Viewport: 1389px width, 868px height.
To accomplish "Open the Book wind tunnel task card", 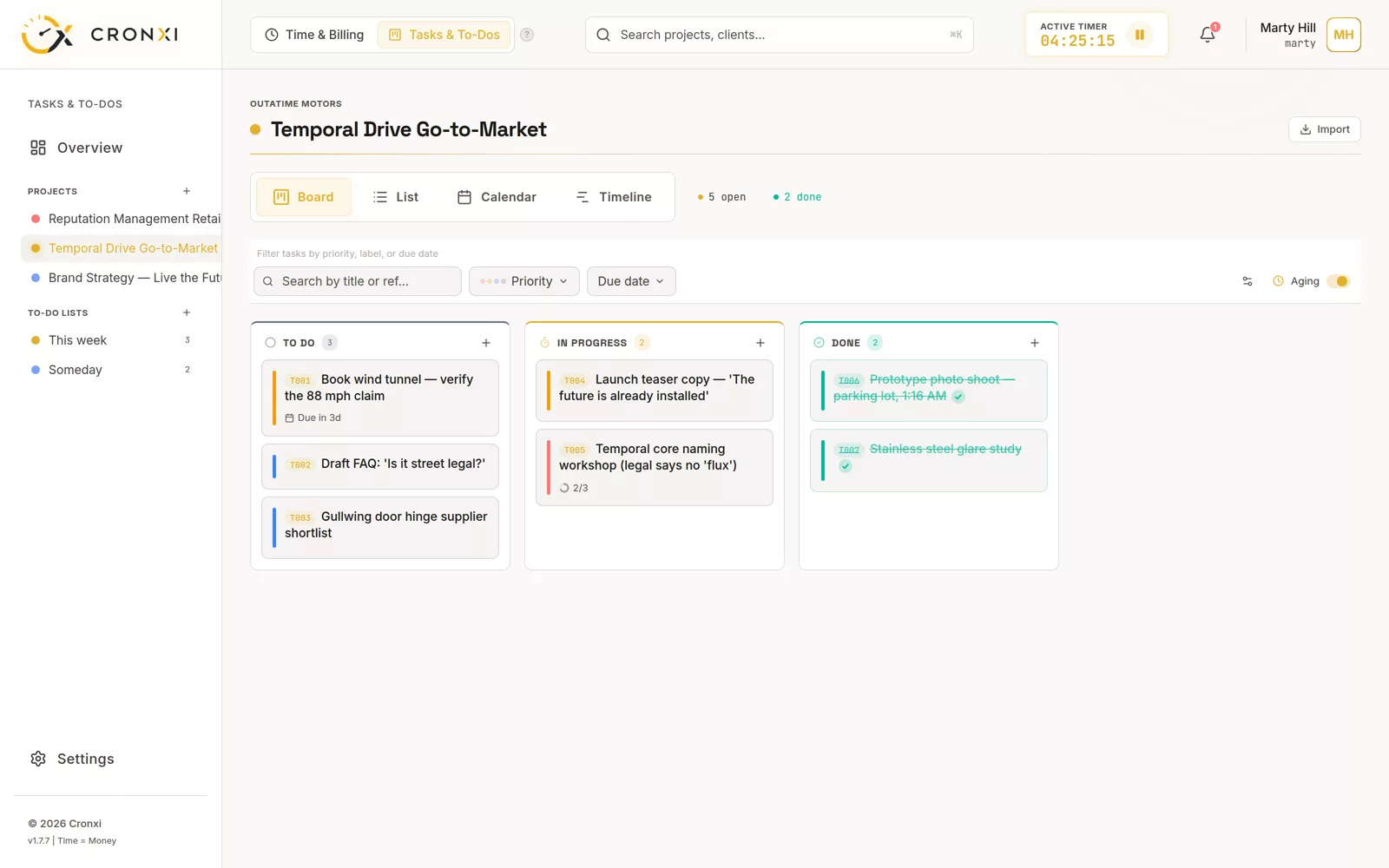I will tap(380, 398).
